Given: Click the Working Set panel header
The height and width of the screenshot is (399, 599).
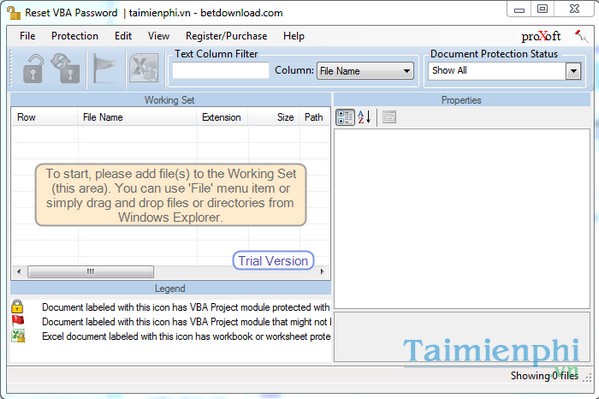Looking at the screenshot, I should point(170,100).
